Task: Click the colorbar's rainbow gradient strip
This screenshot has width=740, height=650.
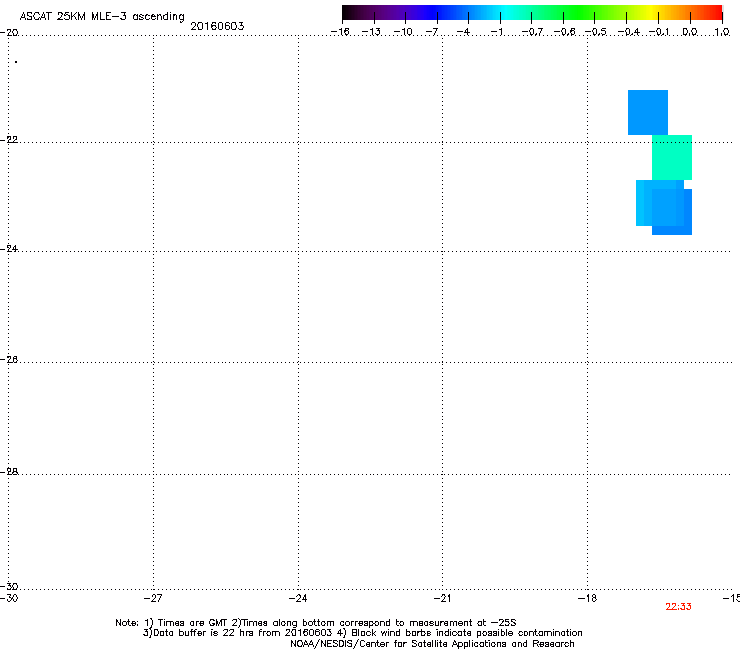Action: point(532,12)
